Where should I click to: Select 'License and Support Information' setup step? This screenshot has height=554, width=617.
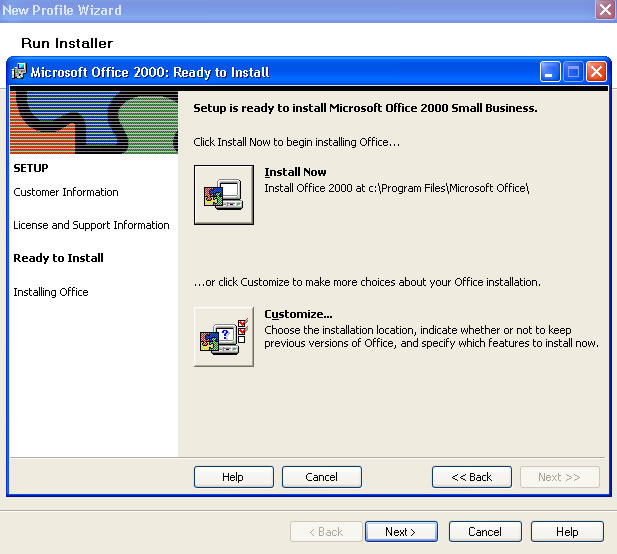point(91,225)
